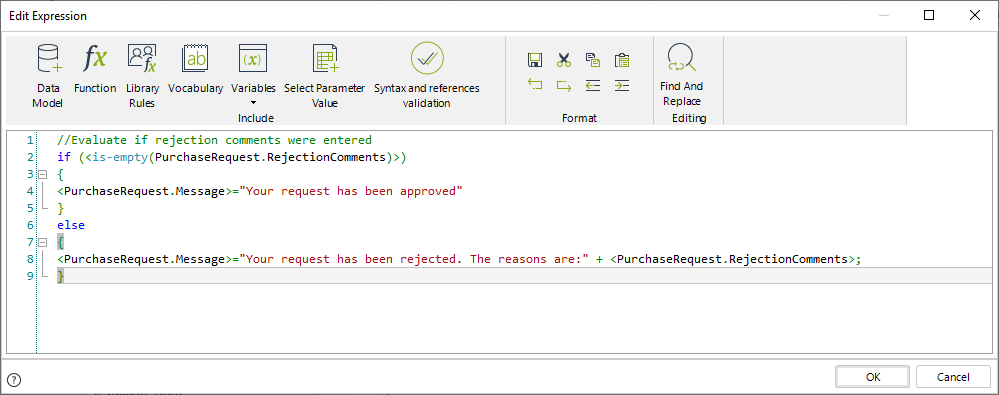Open Find And Replace

[x=682, y=75]
